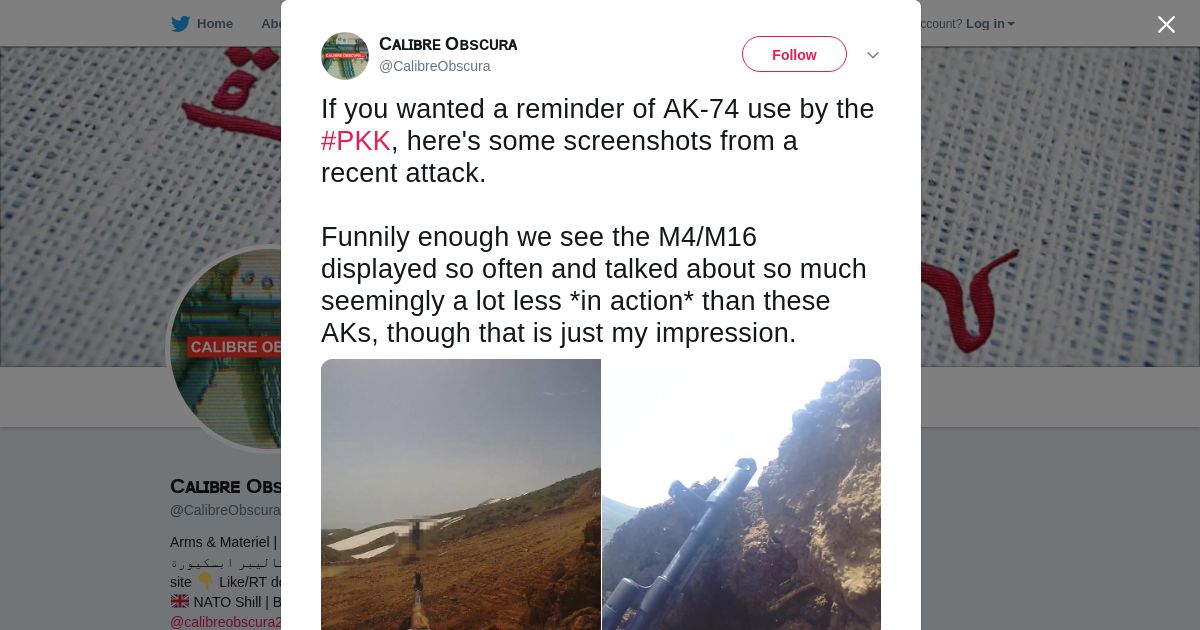View the right rifle-barrel screenshot image
1200x630 pixels.
pos(742,494)
